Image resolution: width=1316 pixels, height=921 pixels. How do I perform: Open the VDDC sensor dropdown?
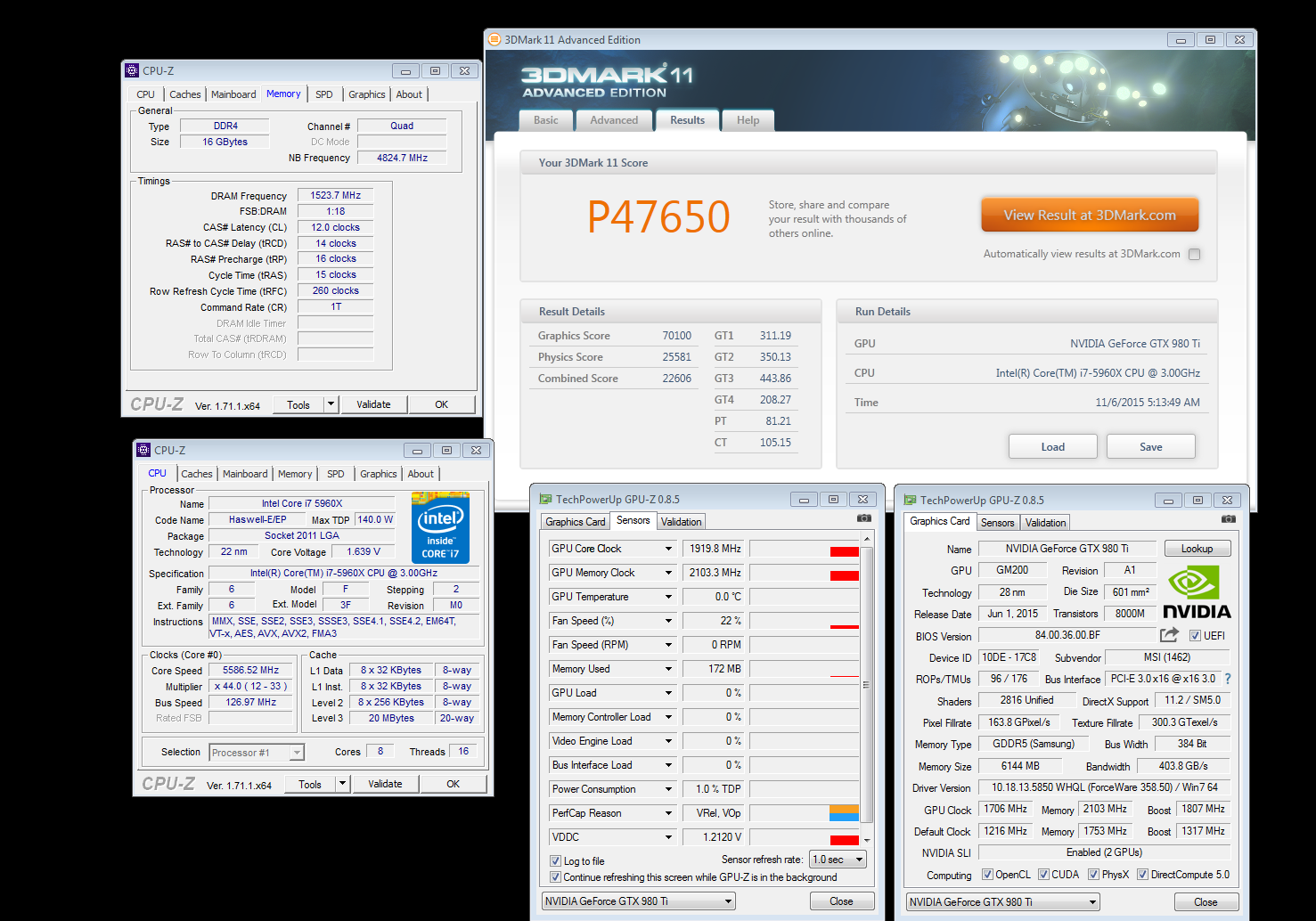click(x=668, y=837)
